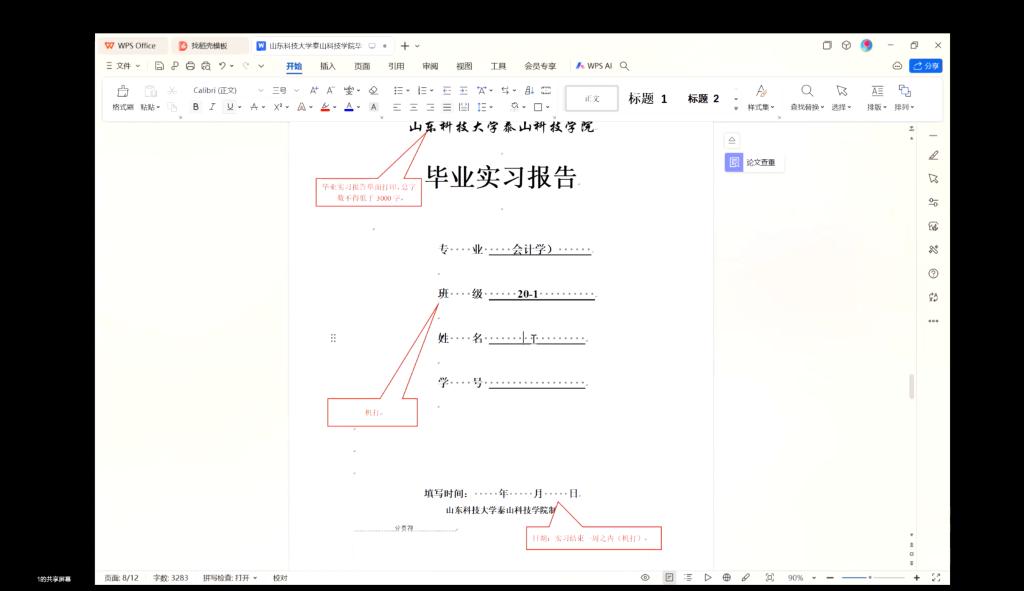Image resolution: width=1024 pixels, height=591 pixels.
Task: Toggle eye protection mode in status bar
Action: tap(645, 577)
